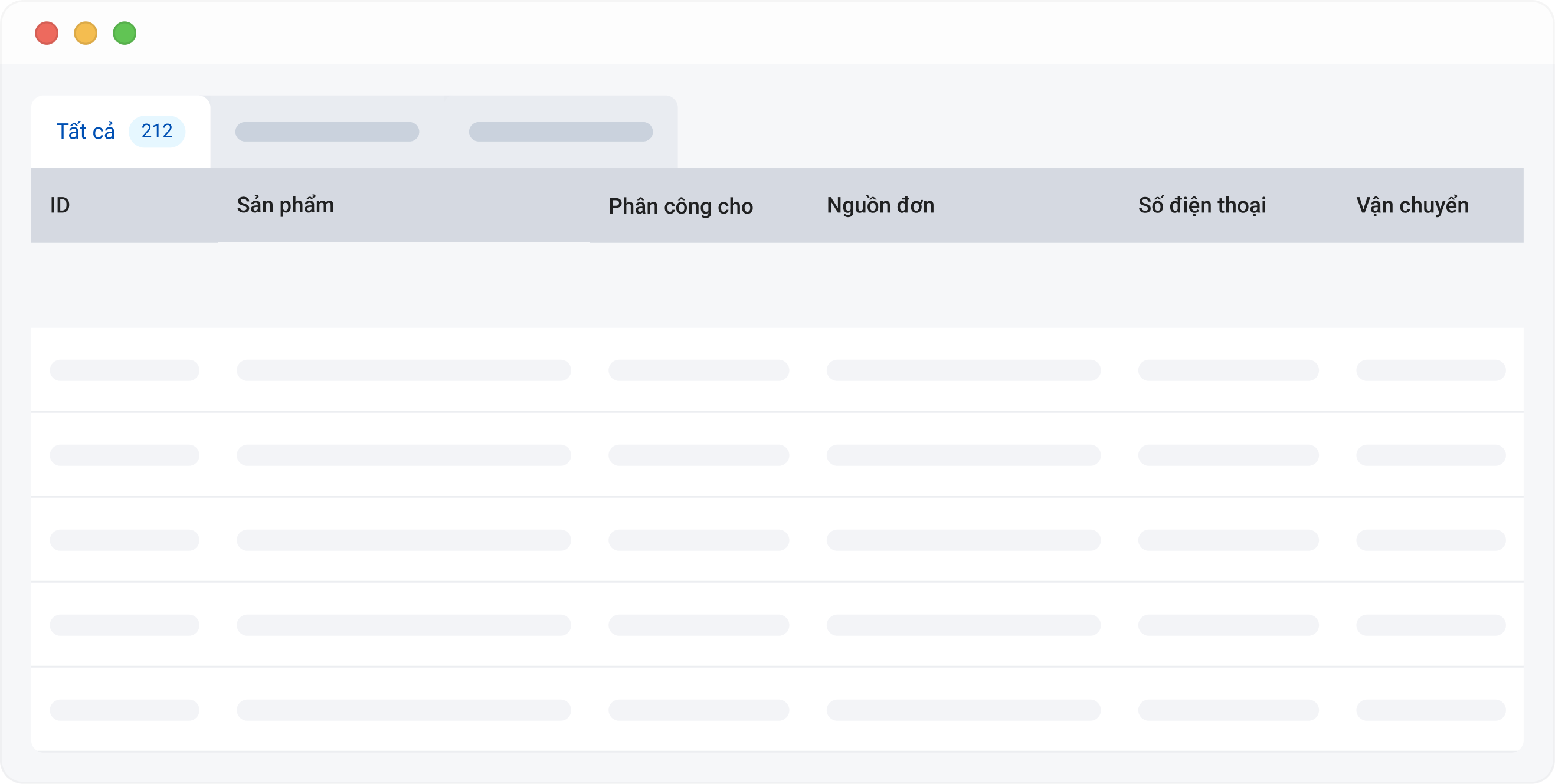Click the ID column header
Viewport: 1555px width, 784px height.
(60, 205)
